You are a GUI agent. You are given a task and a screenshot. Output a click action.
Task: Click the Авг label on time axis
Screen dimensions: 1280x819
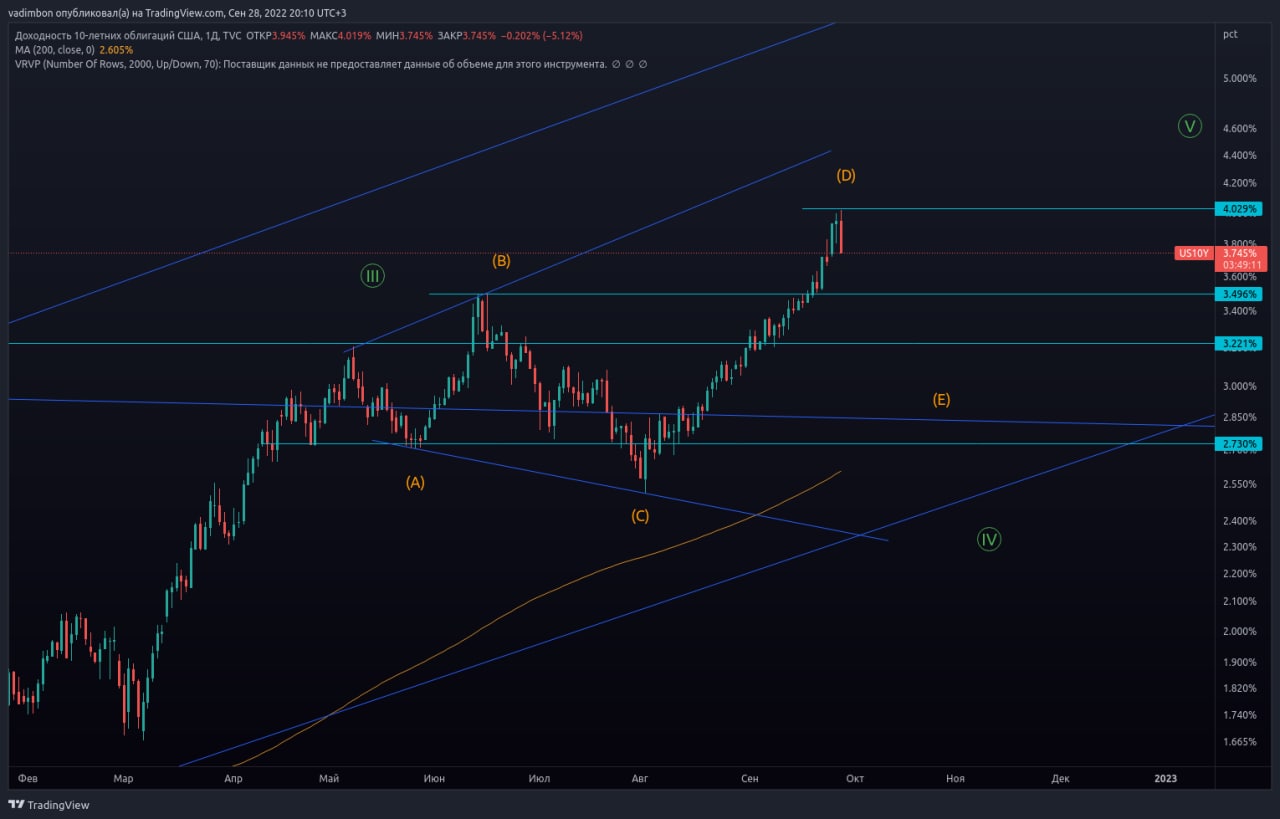tap(640, 777)
